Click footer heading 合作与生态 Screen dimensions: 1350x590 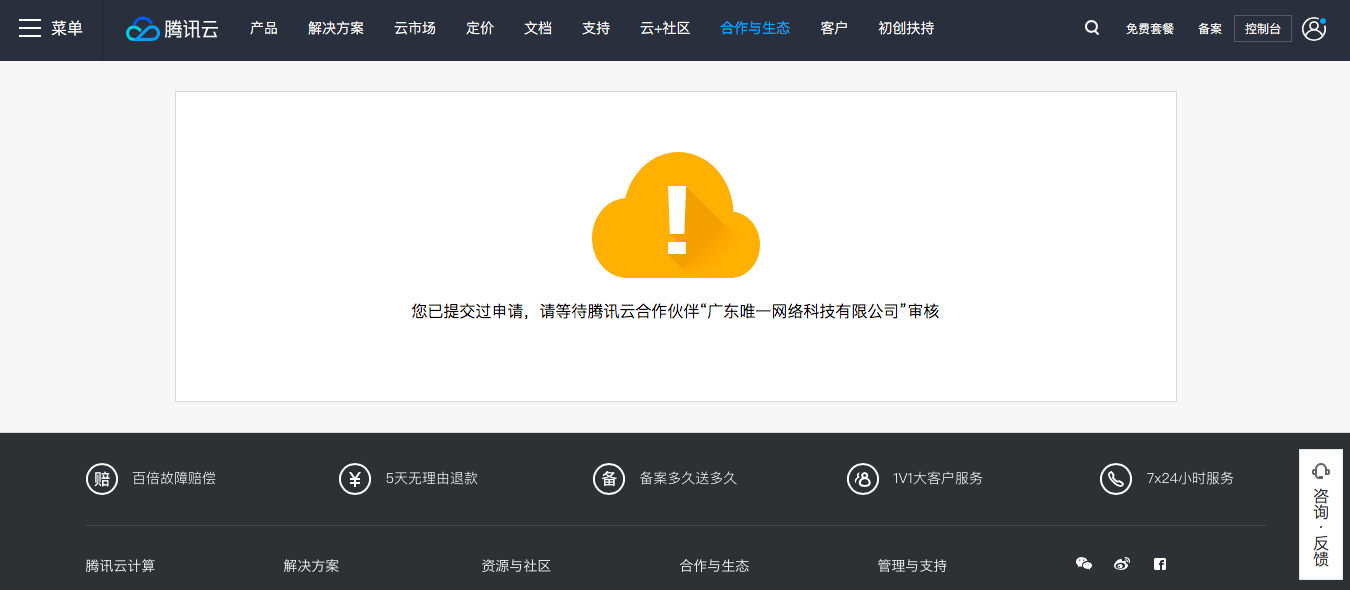click(714, 566)
